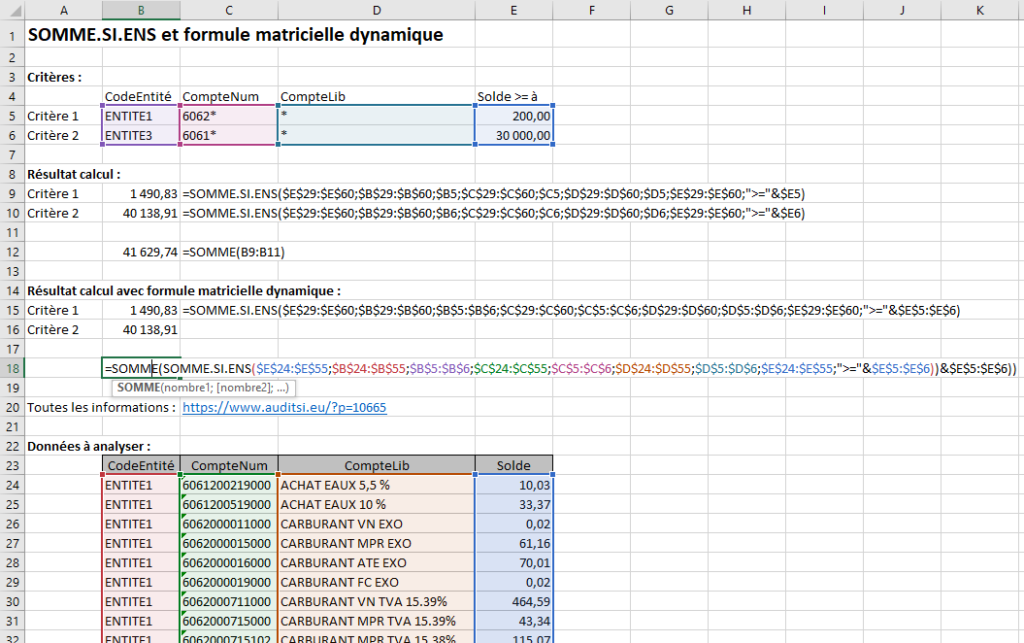The height and width of the screenshot is (643, 1024).
Task: Select column K header
Action: 979,9
